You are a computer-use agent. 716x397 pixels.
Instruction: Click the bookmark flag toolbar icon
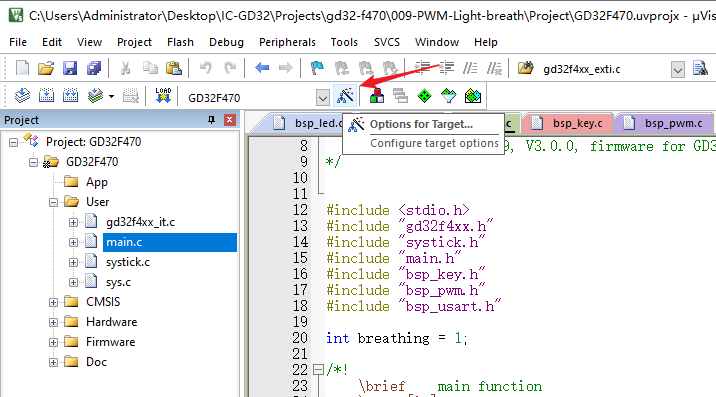pyautogui.click(x=317, y=68)
